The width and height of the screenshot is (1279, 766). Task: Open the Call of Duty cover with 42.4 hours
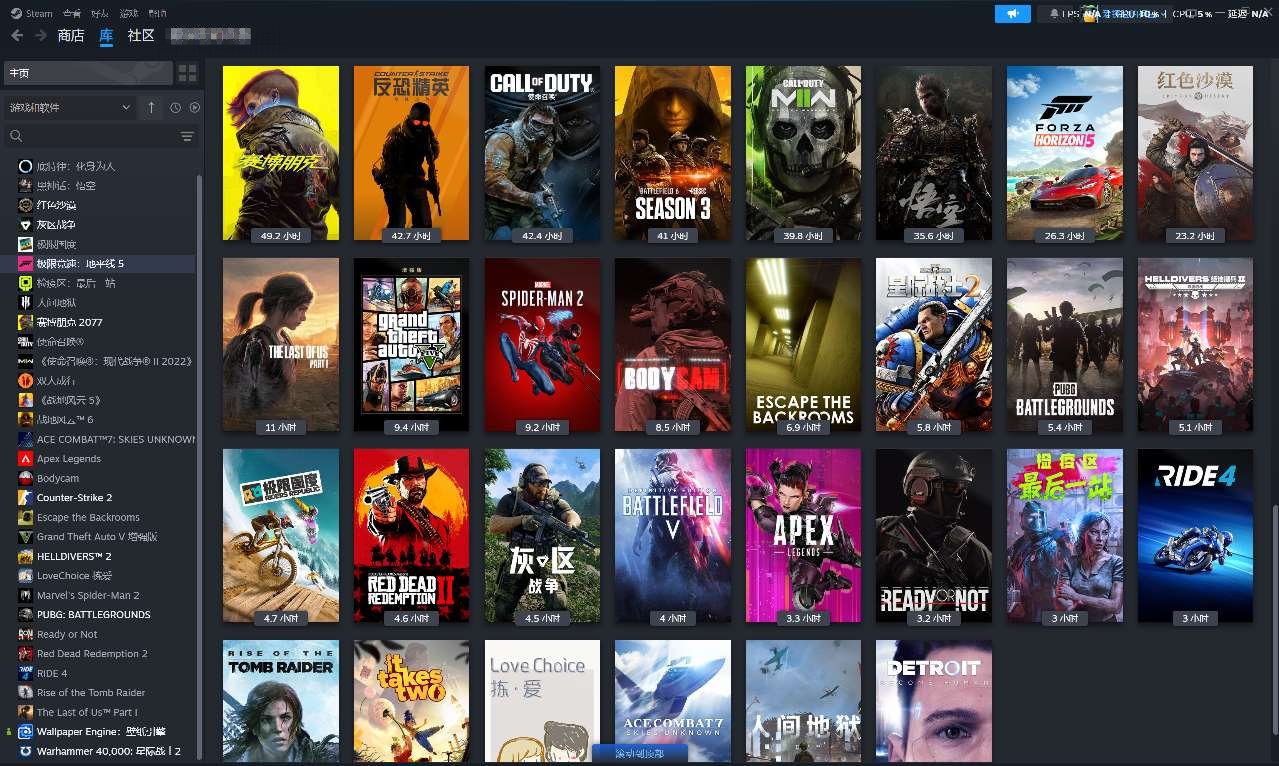pos(542,153)
